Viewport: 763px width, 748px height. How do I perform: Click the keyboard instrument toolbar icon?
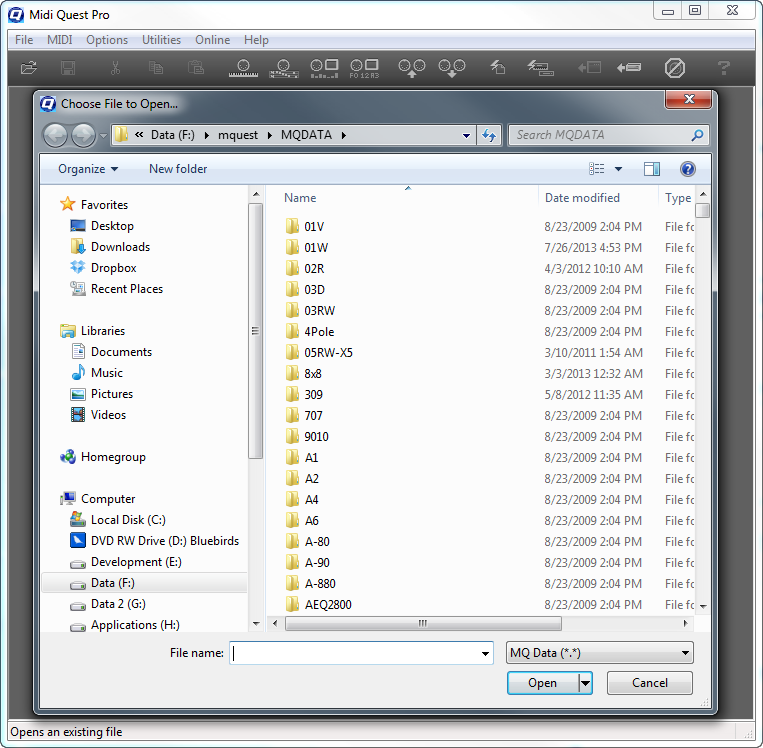click(243, 68)
